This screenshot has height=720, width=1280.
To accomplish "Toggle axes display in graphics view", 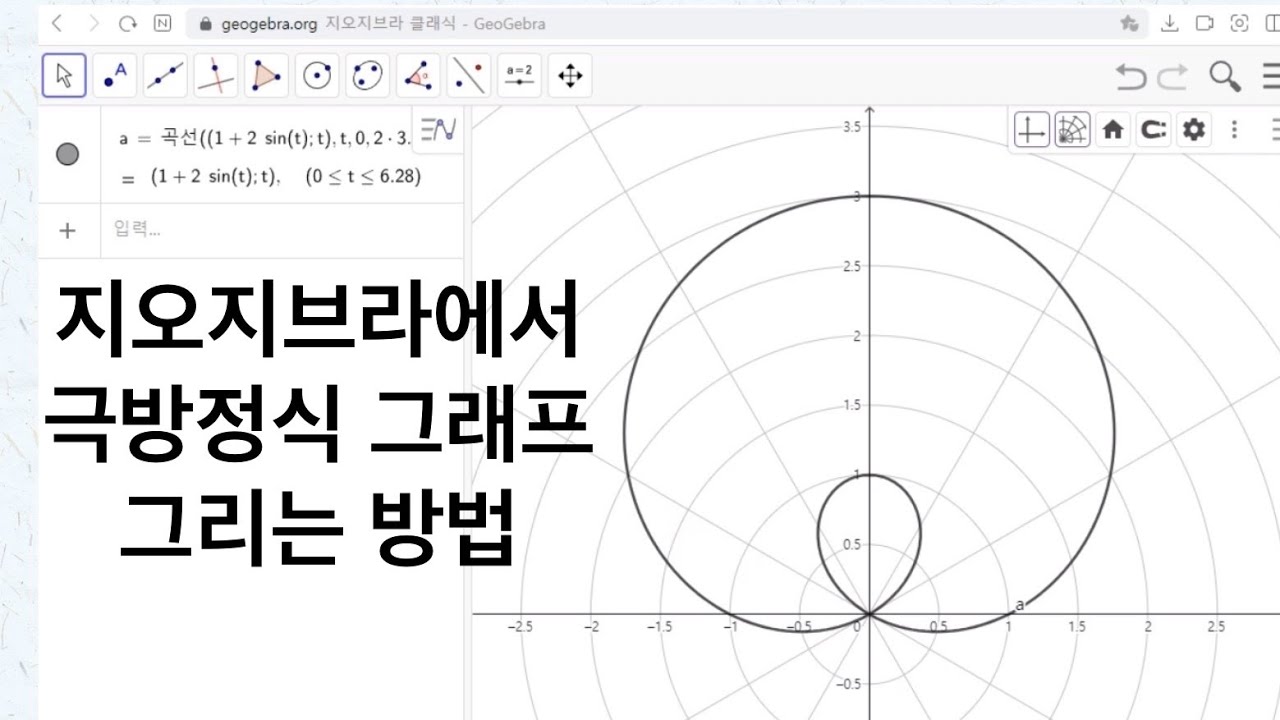I will [1031, 129].
